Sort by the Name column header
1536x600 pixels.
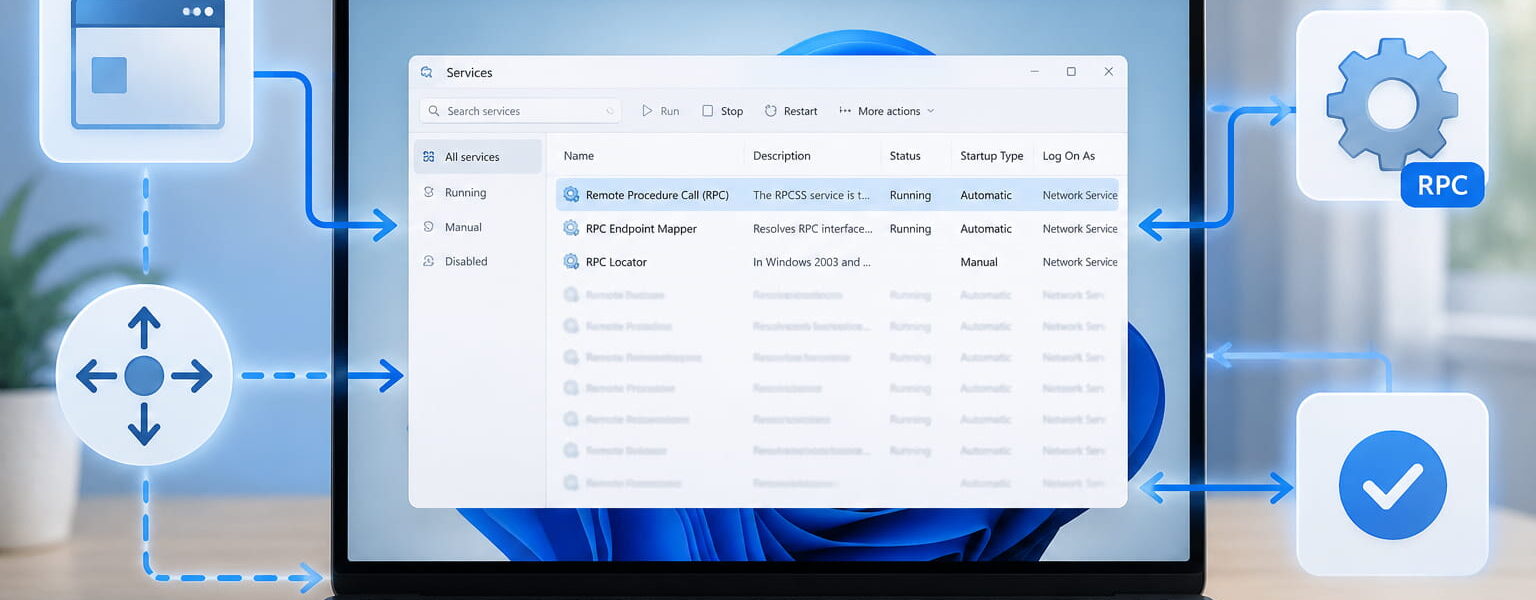(x=579, y=156)
